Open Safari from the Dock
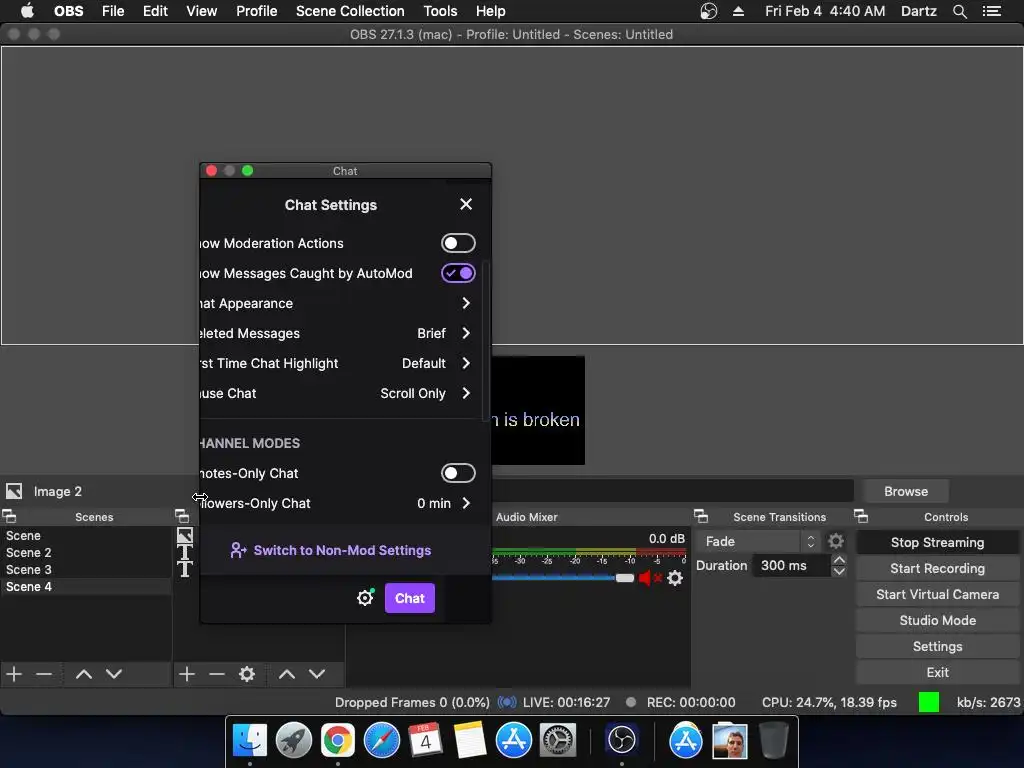This screenshot has width=1024, height=768. coord(381,741)
